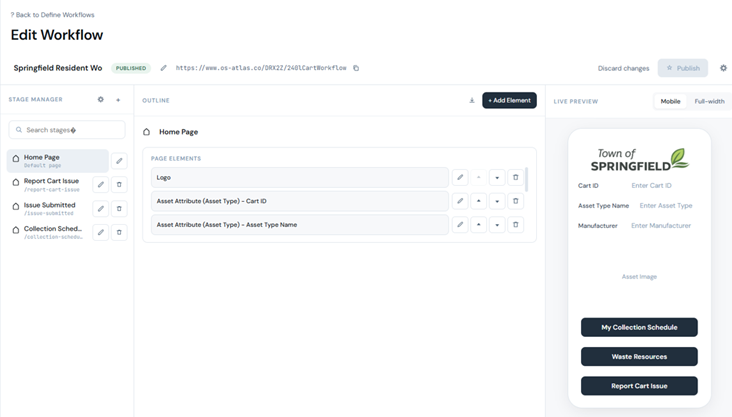Viewport: 732px width, 417px height.
Task: Focus the Search stages field
Action: [67, 130]
